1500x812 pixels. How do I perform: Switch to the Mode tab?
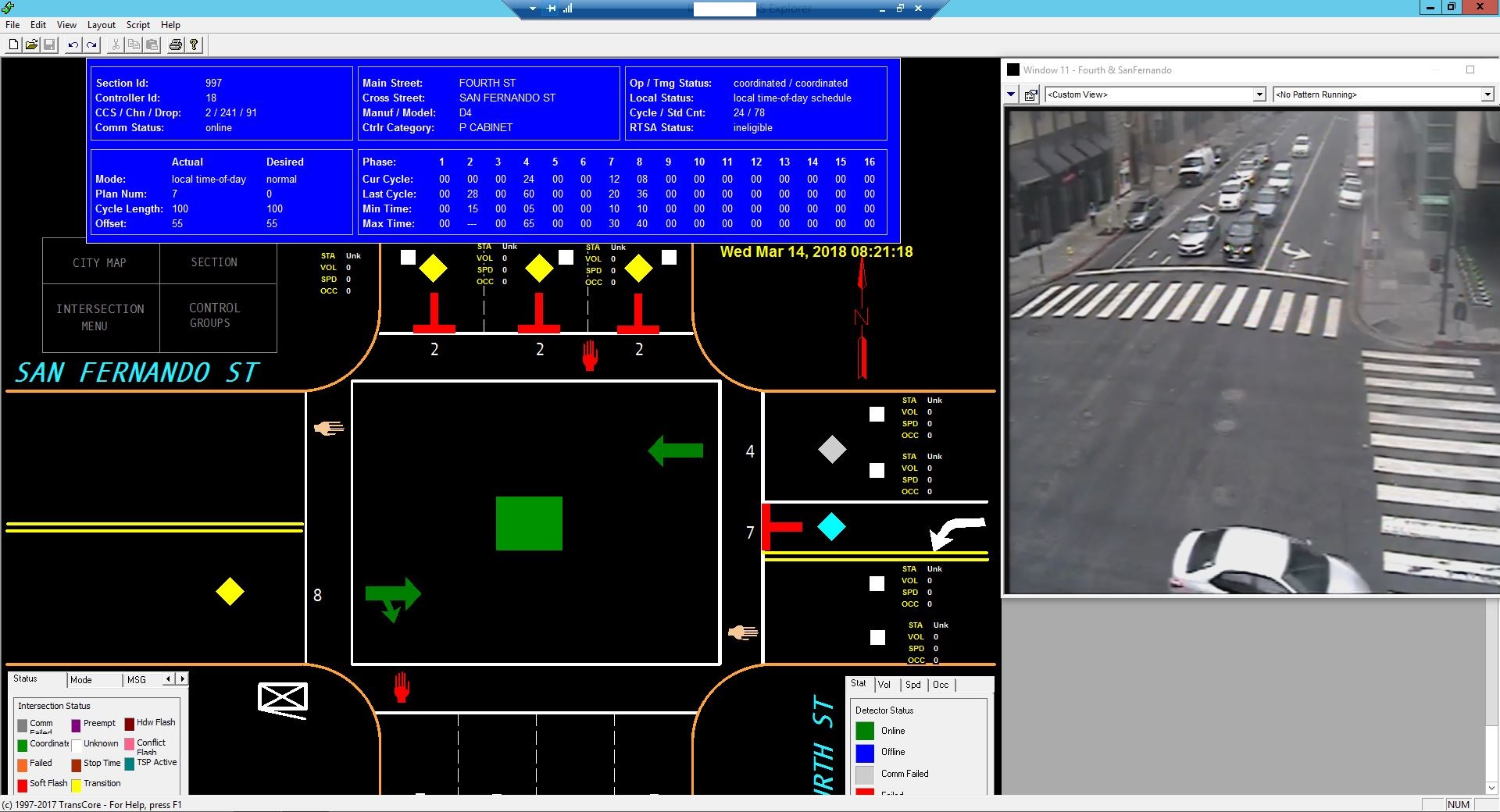click(80, 679)
